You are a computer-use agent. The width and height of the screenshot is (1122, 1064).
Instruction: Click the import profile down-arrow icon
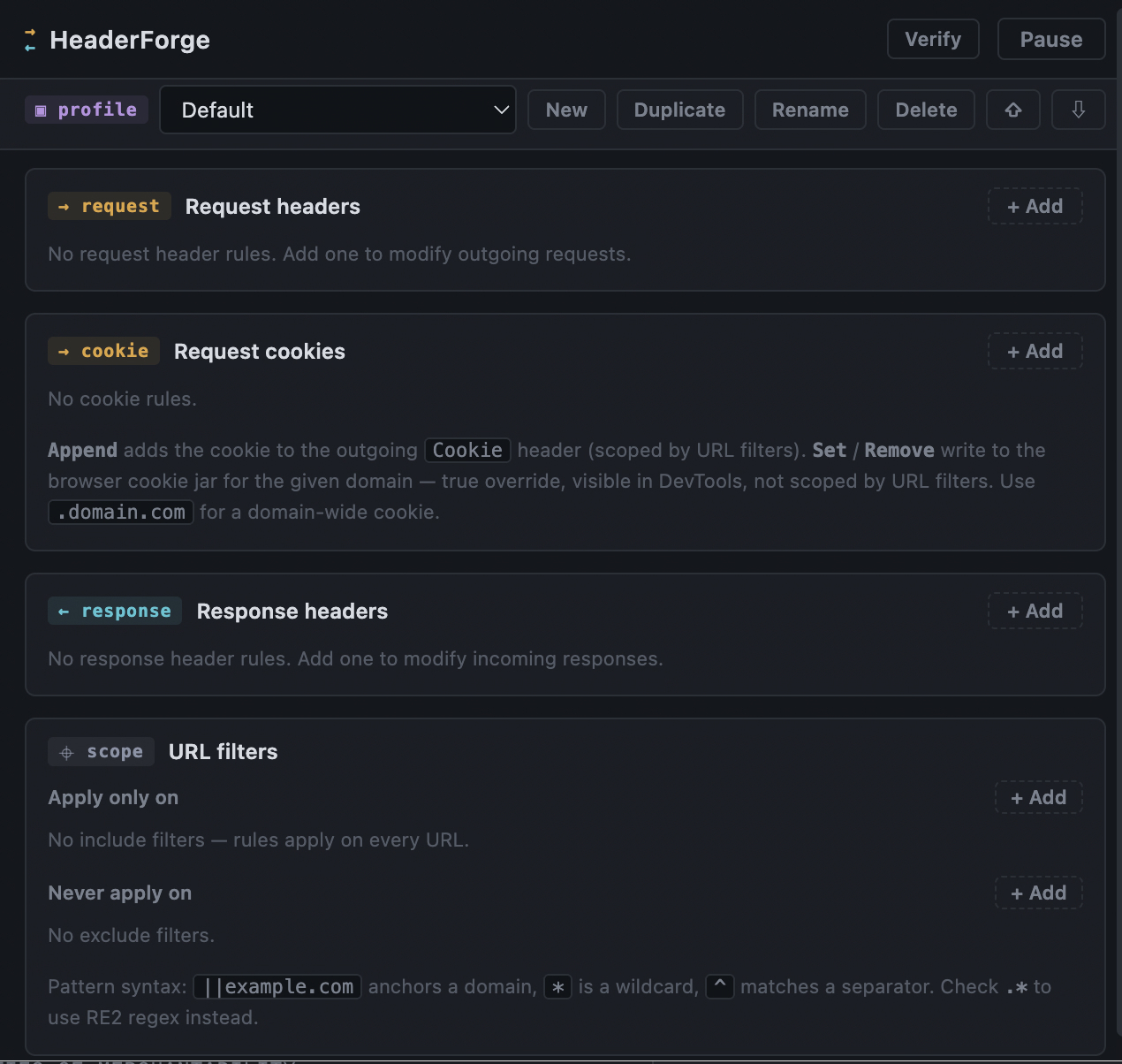pyautogui.click(x=1079, y=110)
